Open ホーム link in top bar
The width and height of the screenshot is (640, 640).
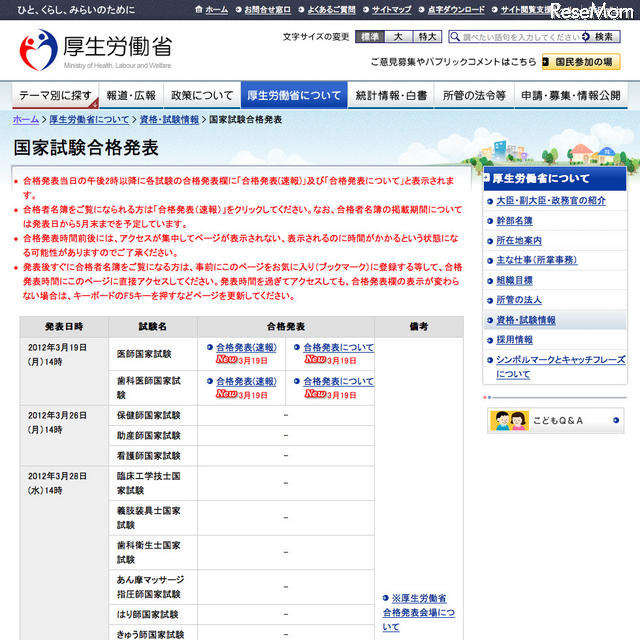point(217,9)
